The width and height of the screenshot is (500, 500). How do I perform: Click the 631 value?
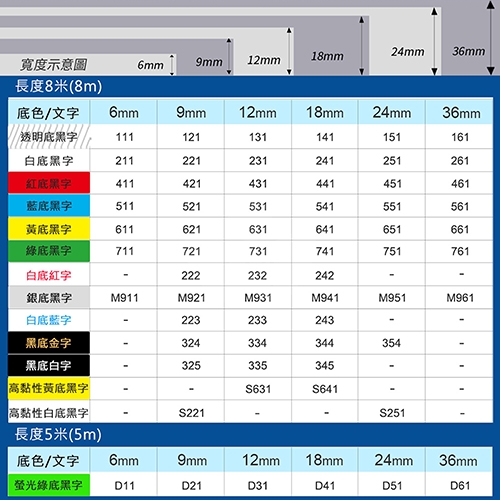coord(258,230)
